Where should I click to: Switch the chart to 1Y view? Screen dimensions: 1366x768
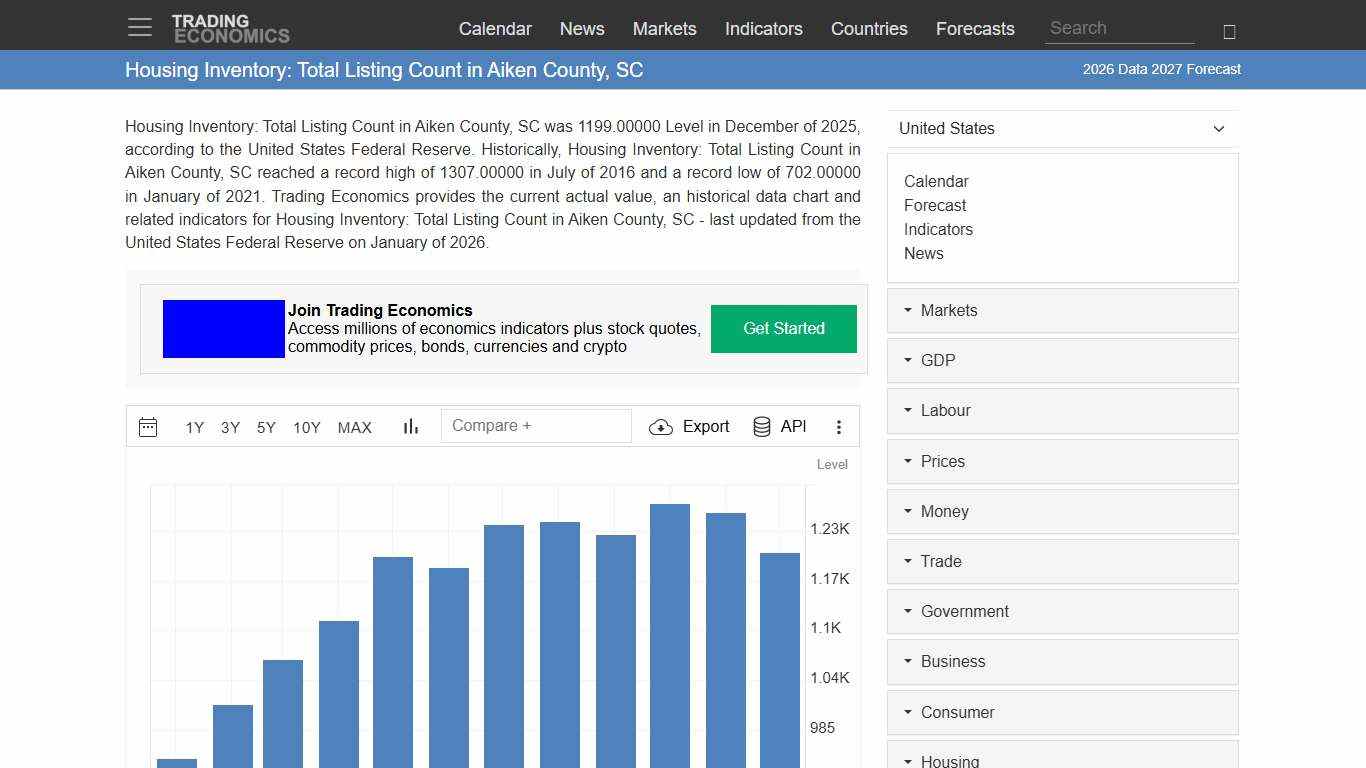[194, 427]
